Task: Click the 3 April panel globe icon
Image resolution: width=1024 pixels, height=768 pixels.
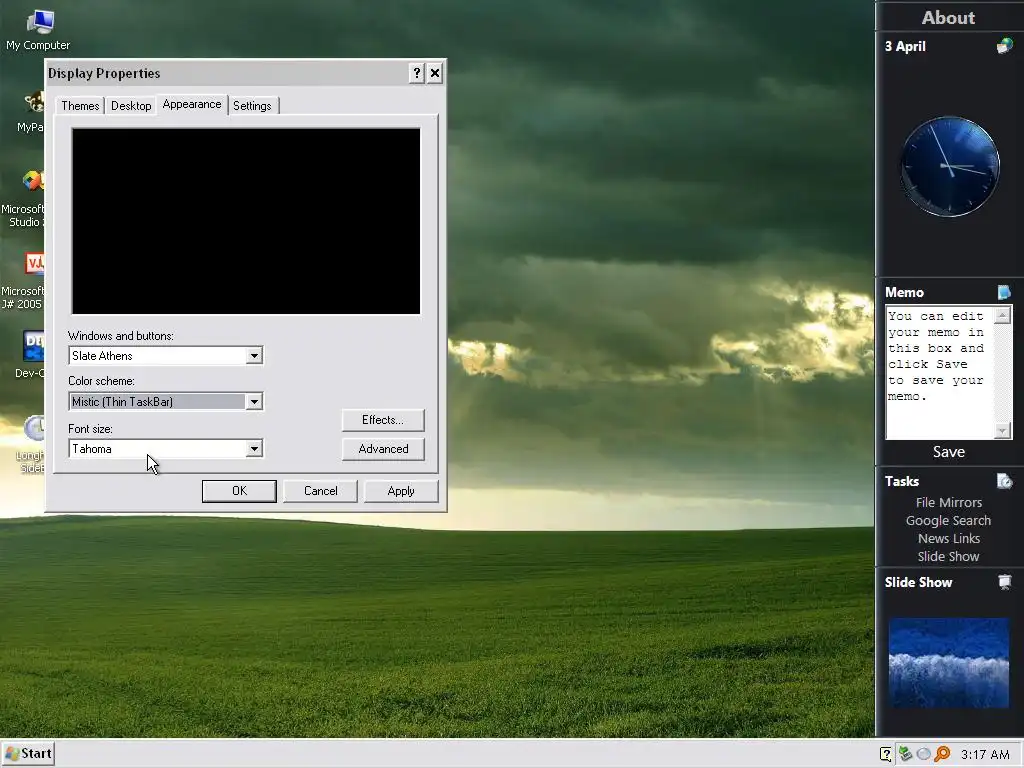Action: pos(1004,46)
